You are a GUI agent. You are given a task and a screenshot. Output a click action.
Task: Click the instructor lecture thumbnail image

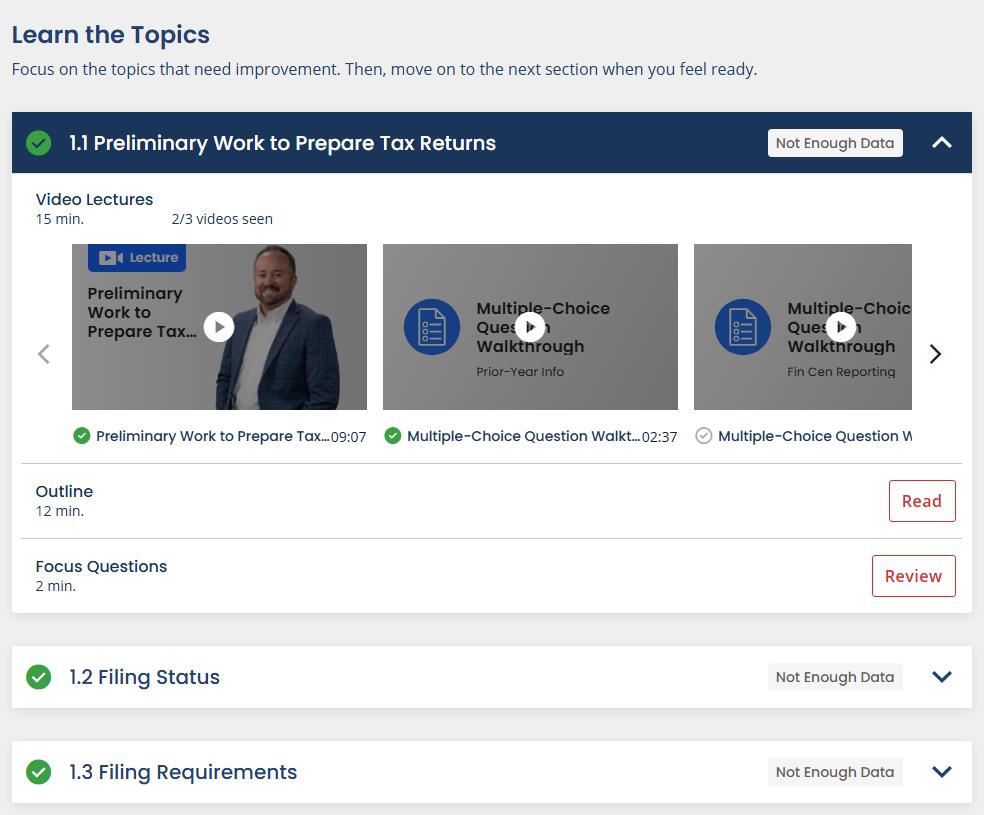(x=290, y=340)
